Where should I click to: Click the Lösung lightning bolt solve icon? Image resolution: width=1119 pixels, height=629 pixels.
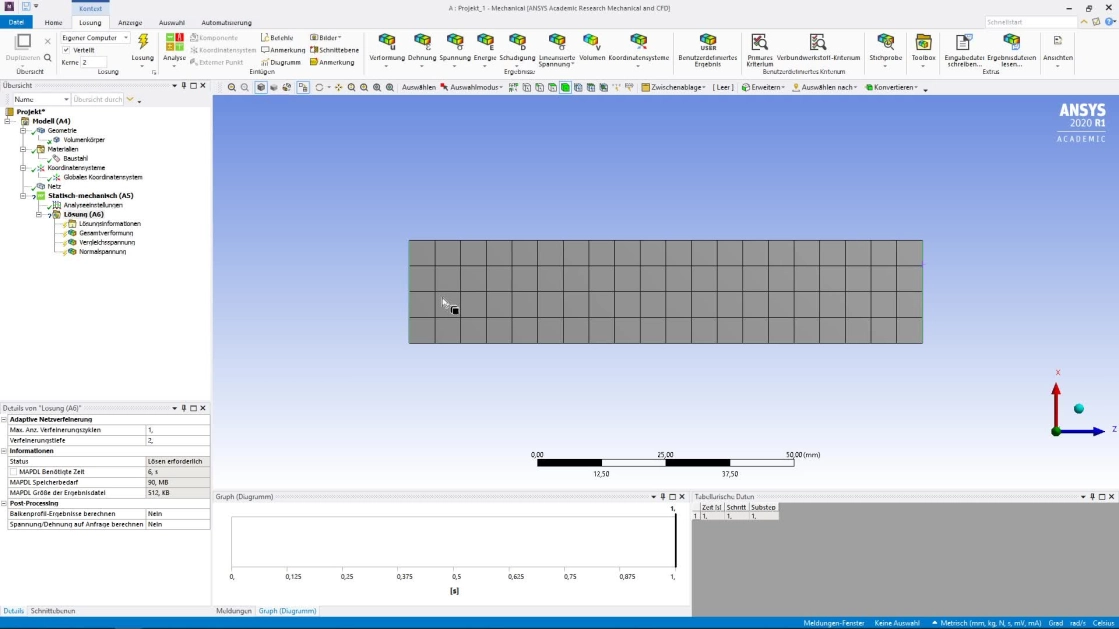143,42
